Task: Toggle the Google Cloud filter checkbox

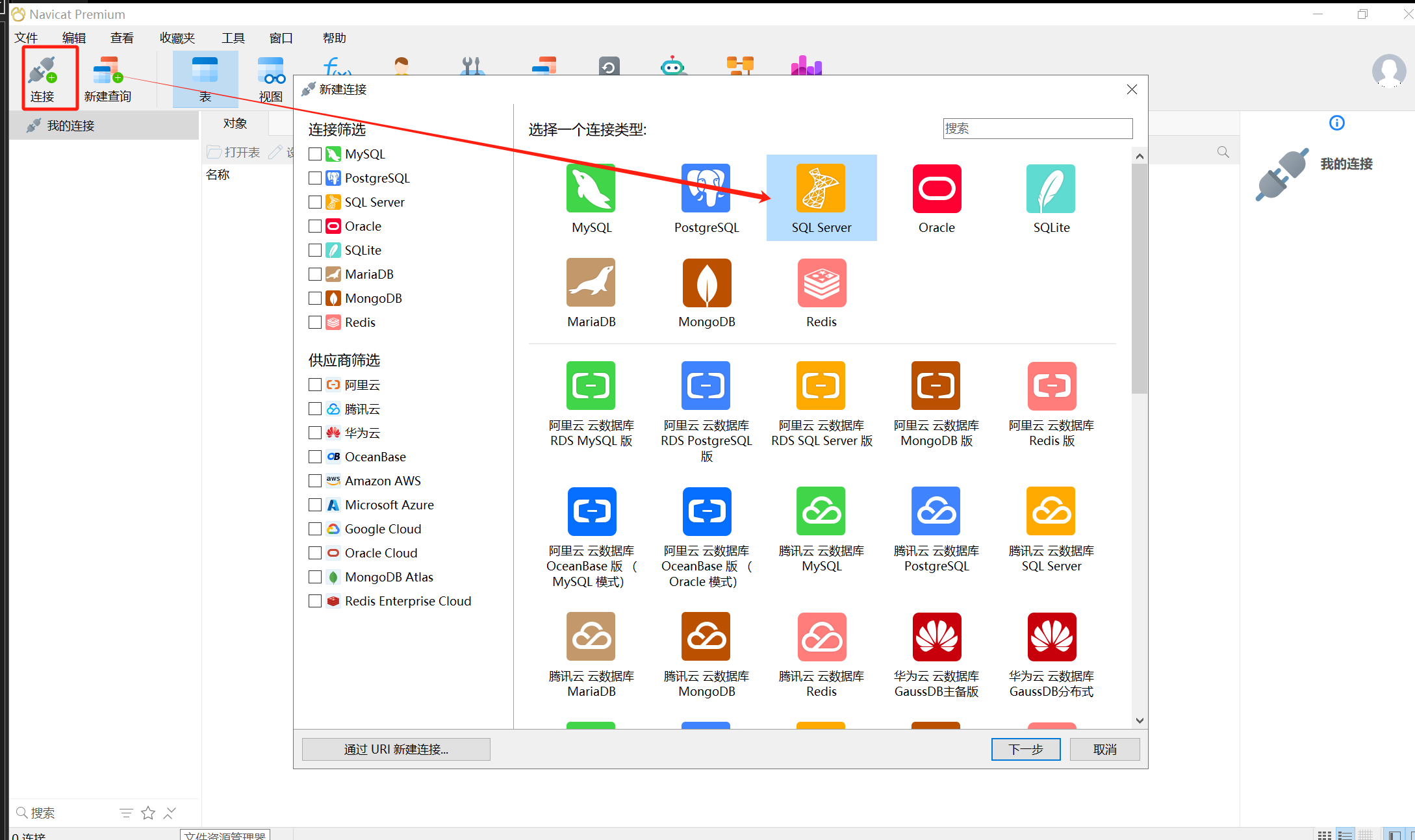Action: pos(315,529)
